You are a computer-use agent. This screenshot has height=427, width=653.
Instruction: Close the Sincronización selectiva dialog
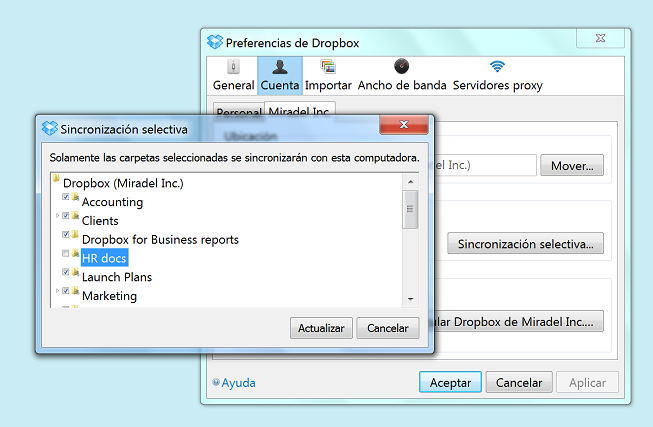point(404,125)
